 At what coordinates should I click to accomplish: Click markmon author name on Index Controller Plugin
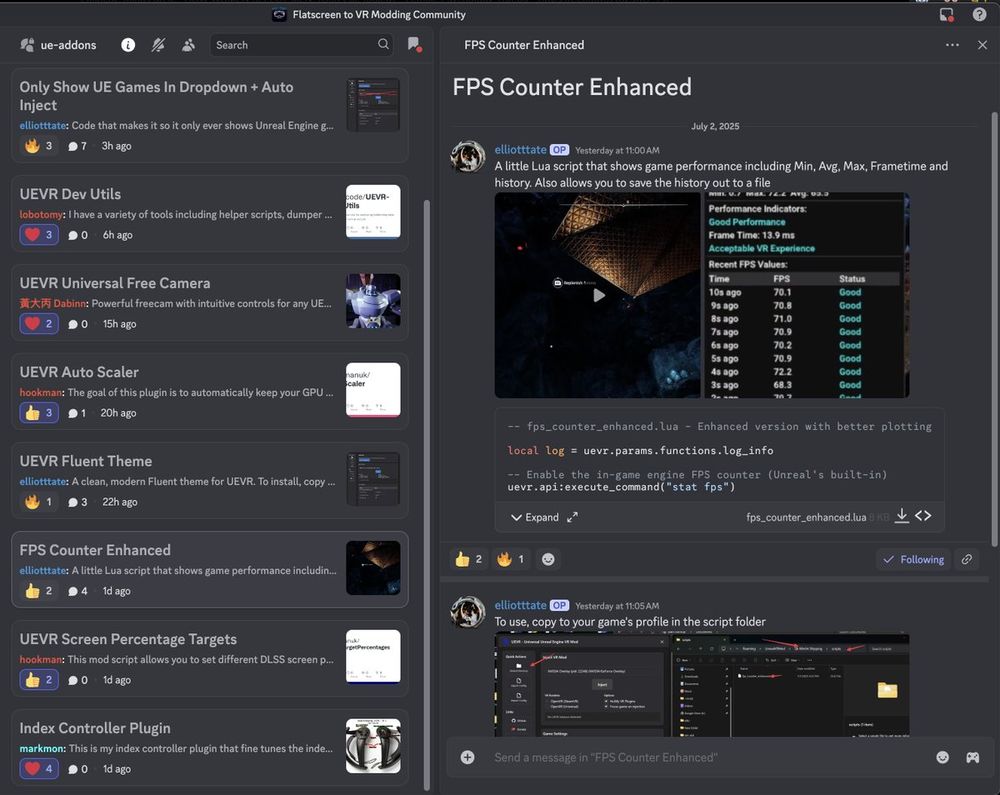(x=42, y=748)
